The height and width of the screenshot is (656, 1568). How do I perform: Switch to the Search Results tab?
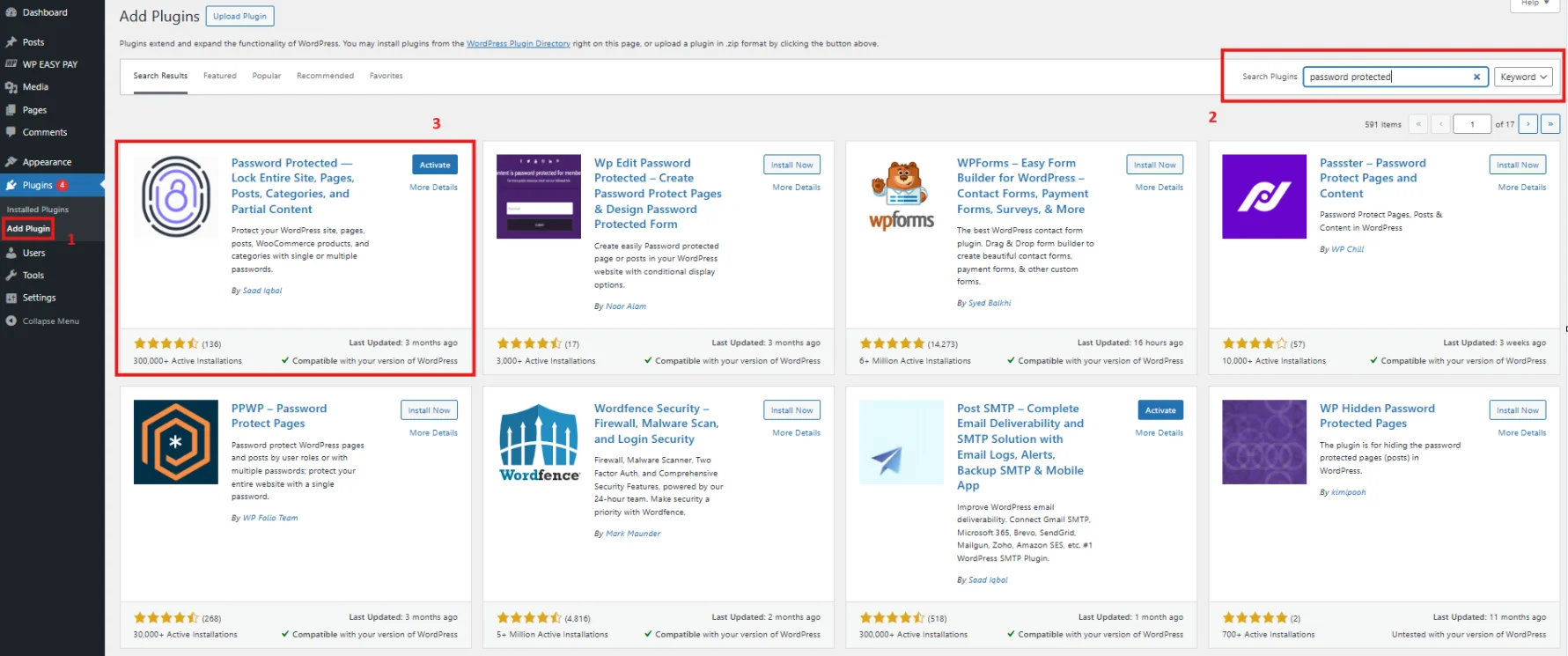point(160,76)
